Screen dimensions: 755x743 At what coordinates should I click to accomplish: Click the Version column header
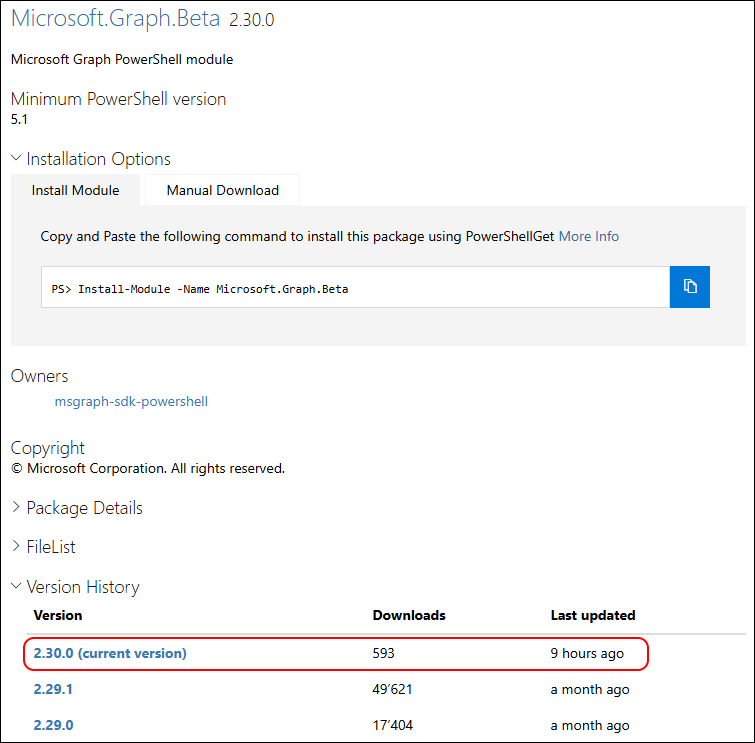coord(58,615)
